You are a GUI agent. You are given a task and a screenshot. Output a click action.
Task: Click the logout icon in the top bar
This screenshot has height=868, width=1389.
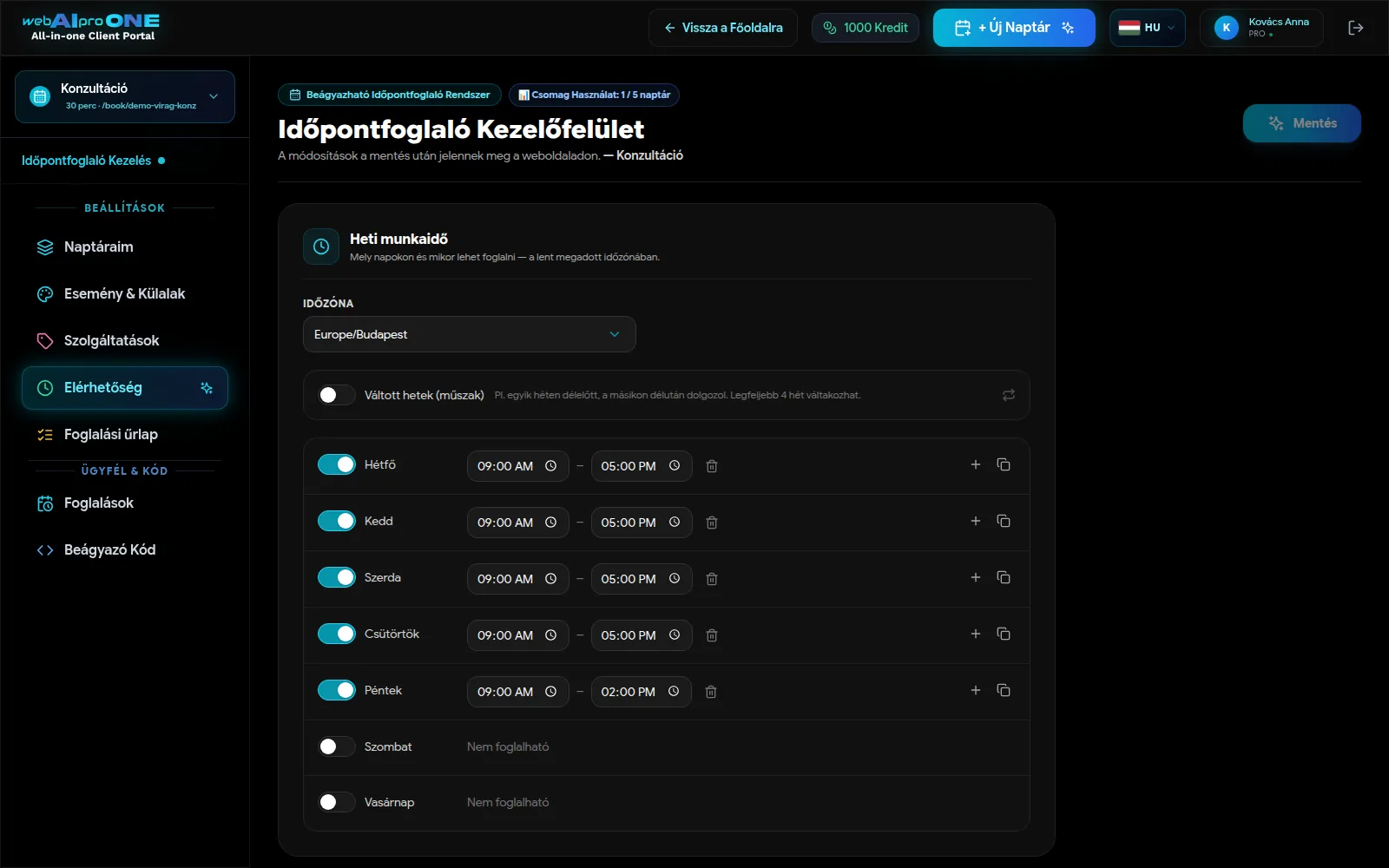[x=1355, y=28]
